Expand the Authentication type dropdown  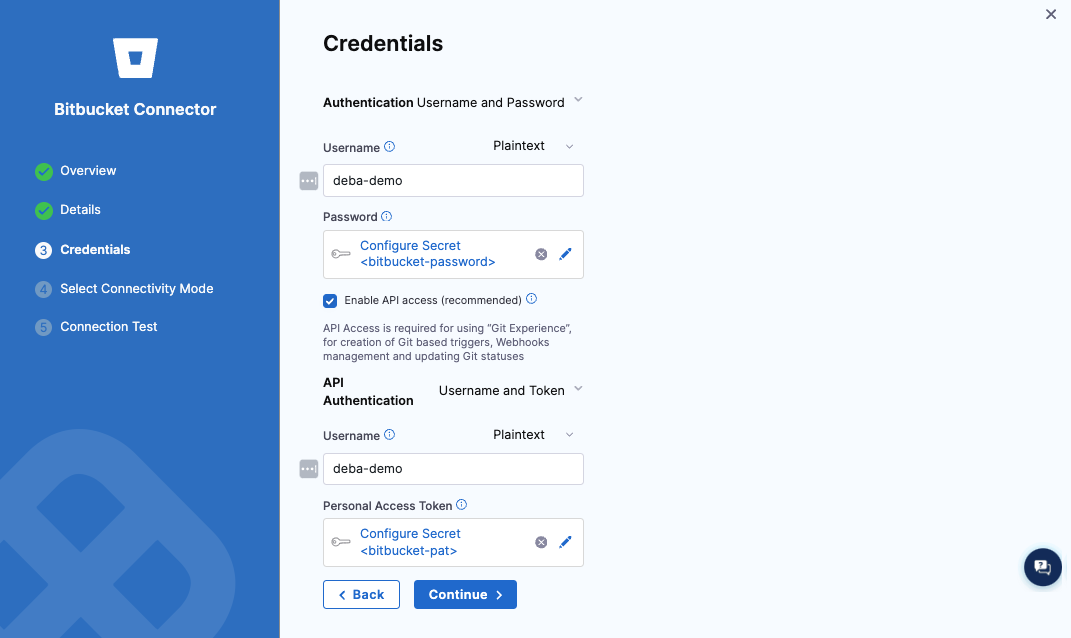point(577,101)
